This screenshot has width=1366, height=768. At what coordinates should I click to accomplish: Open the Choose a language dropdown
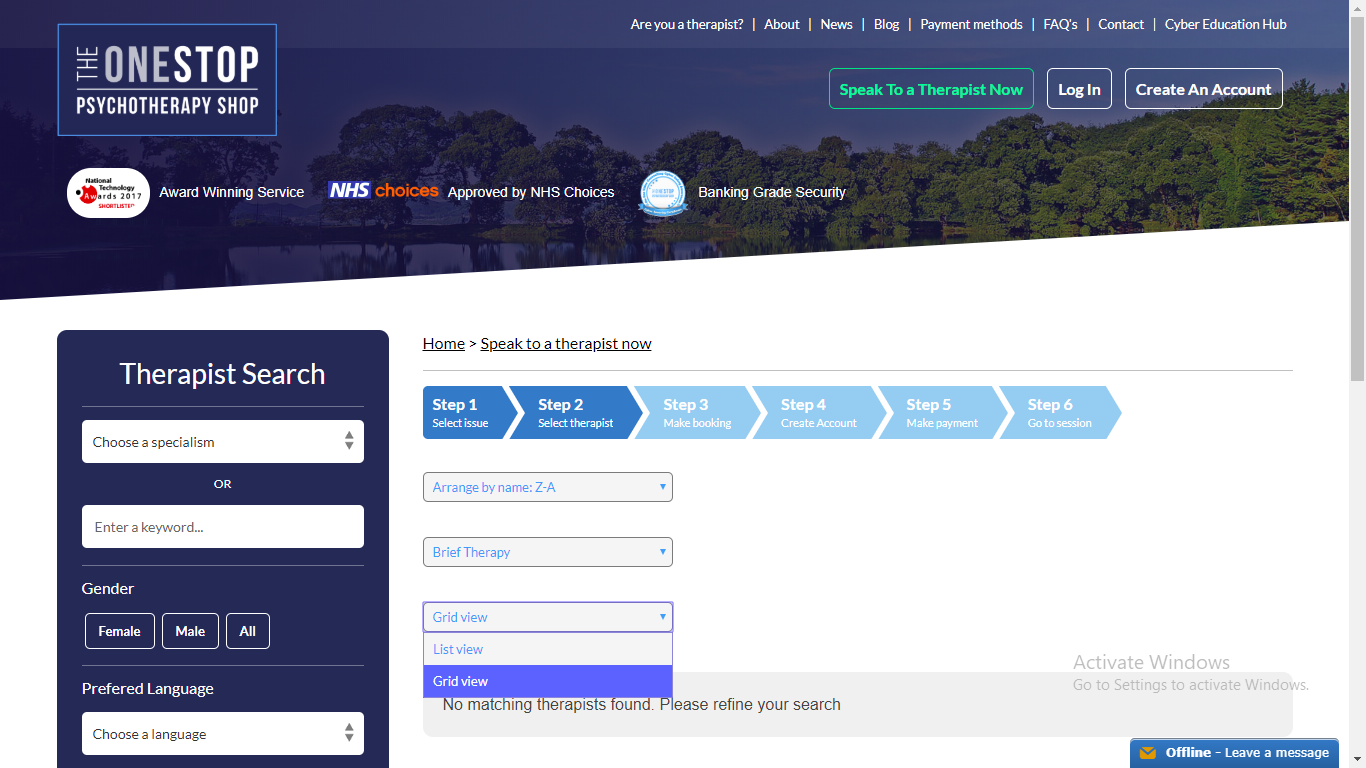pos(222,734)
